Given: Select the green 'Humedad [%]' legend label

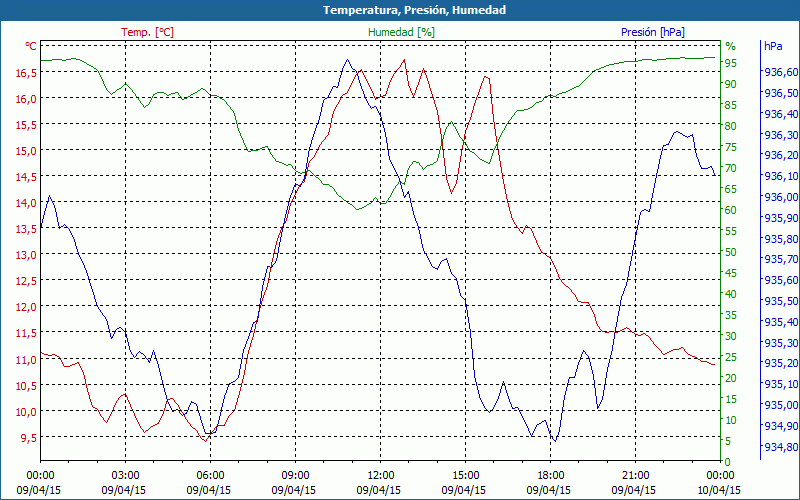Looking at the screenshot, I should point(401,32).
